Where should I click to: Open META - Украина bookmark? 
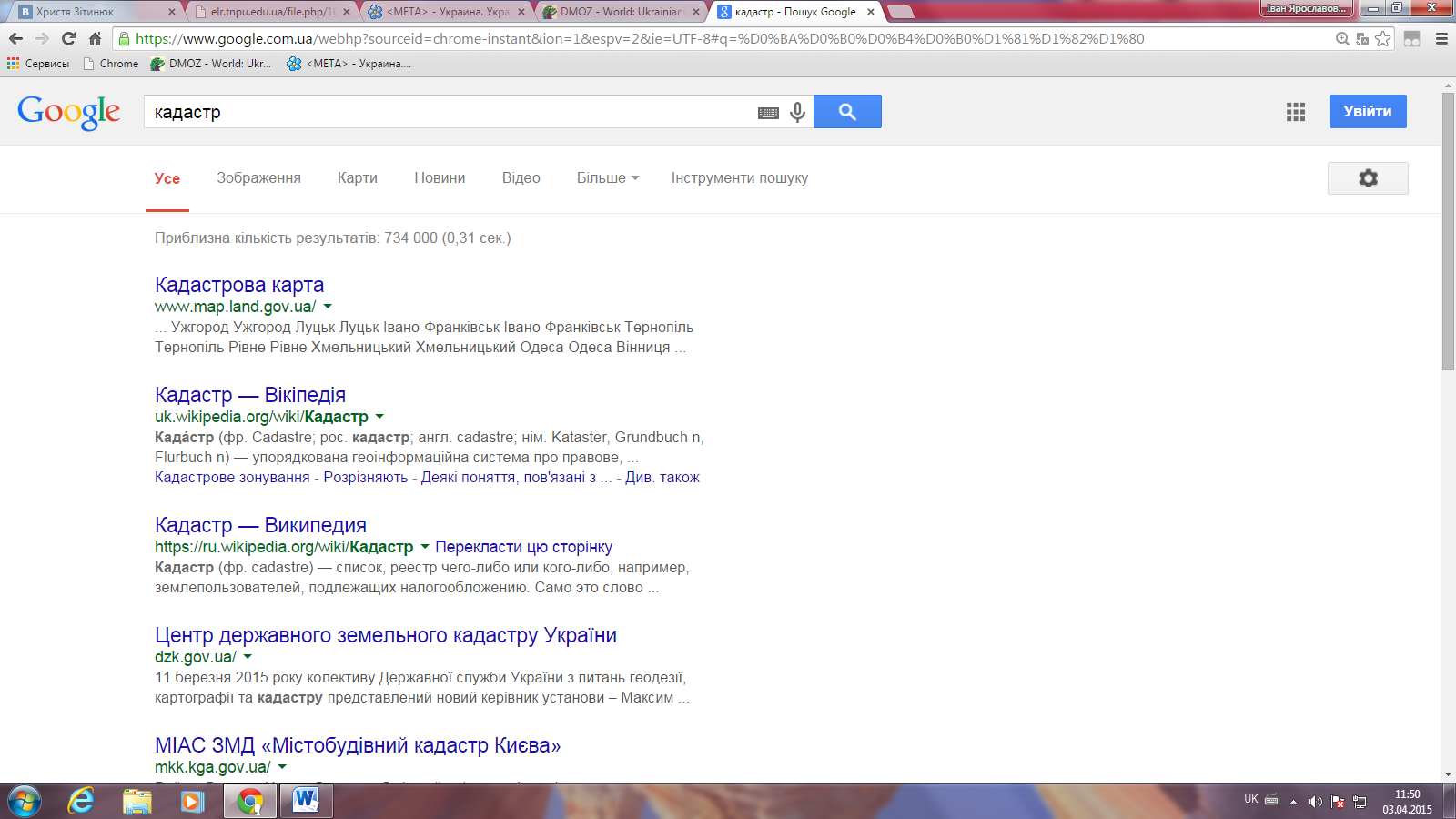pyautogui.click(x=349, y=64)
